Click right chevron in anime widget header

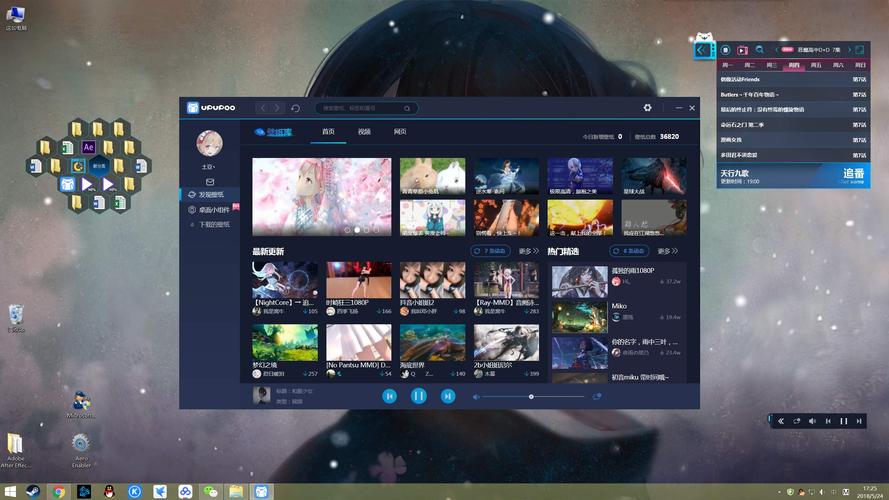[x=849, y=50]
